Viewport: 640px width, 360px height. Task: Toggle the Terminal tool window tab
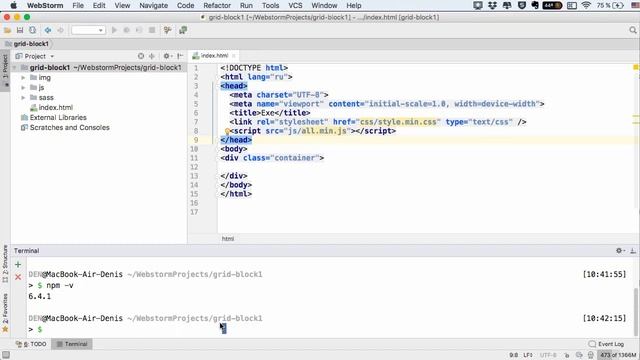click(72, 344)
